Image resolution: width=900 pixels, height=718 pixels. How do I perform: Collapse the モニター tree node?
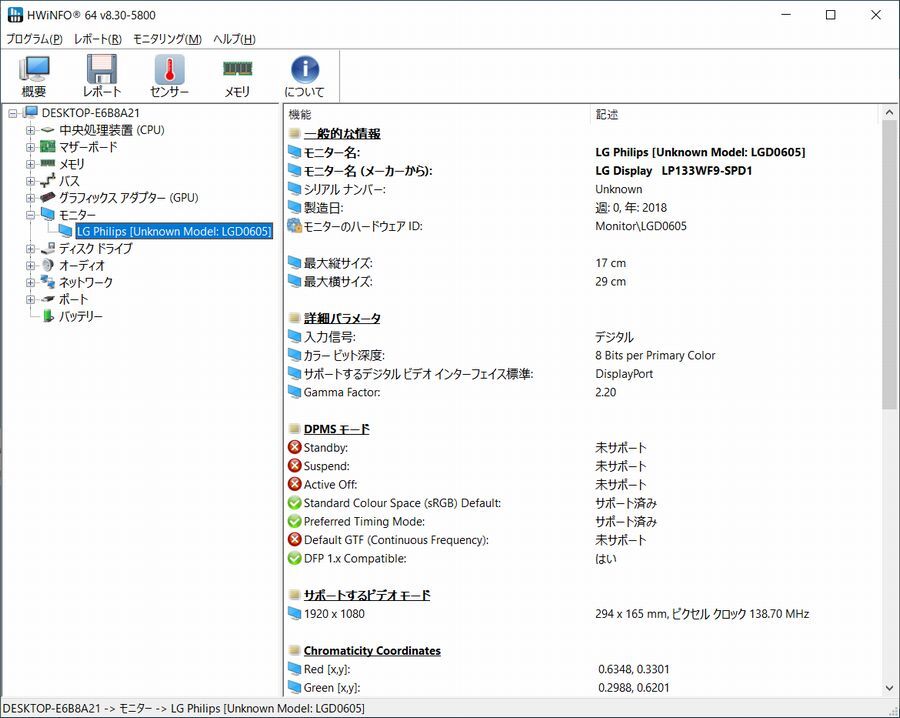tap(30, 215)
